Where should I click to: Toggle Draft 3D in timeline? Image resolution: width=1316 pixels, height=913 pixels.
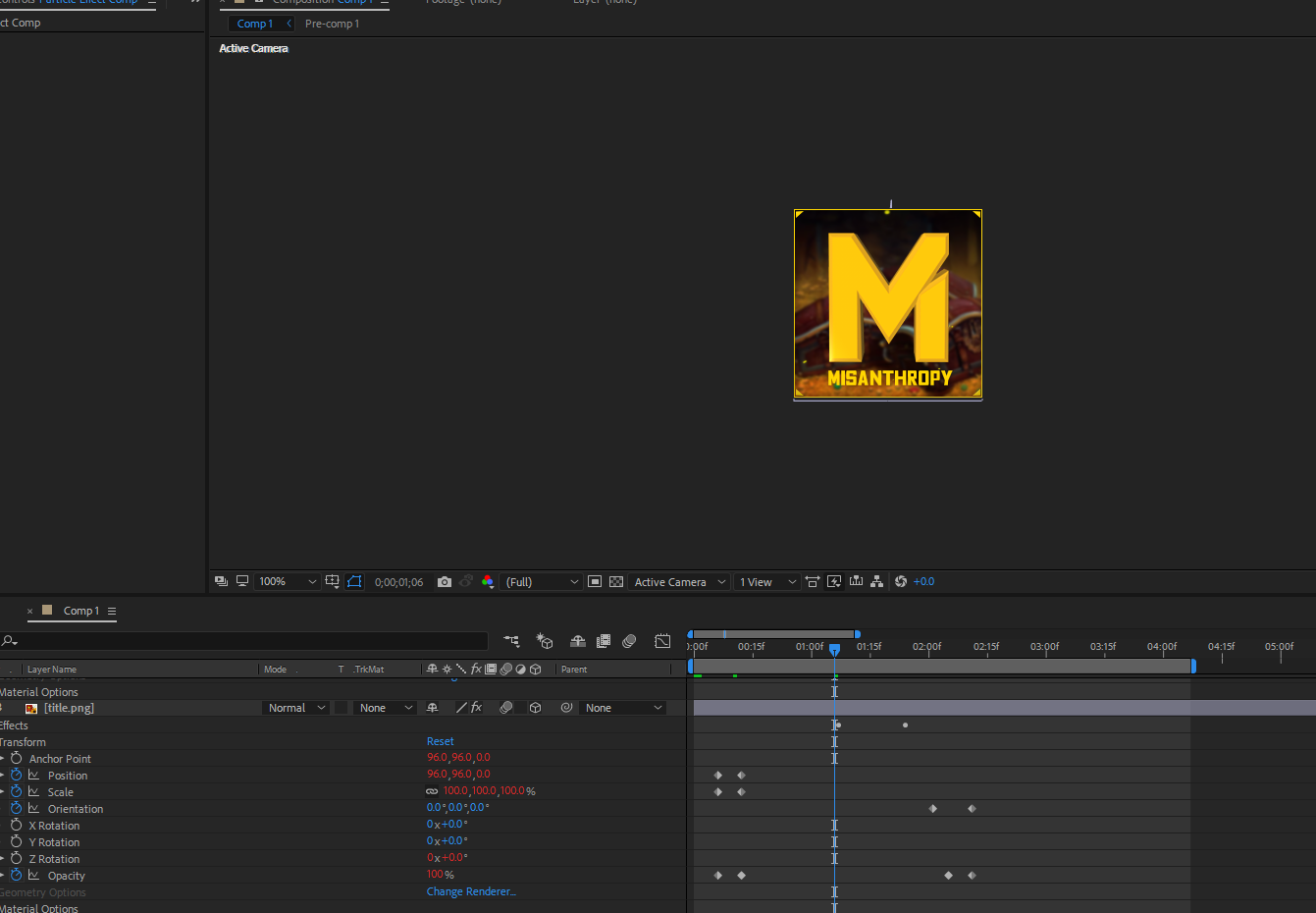pos(545,641)
